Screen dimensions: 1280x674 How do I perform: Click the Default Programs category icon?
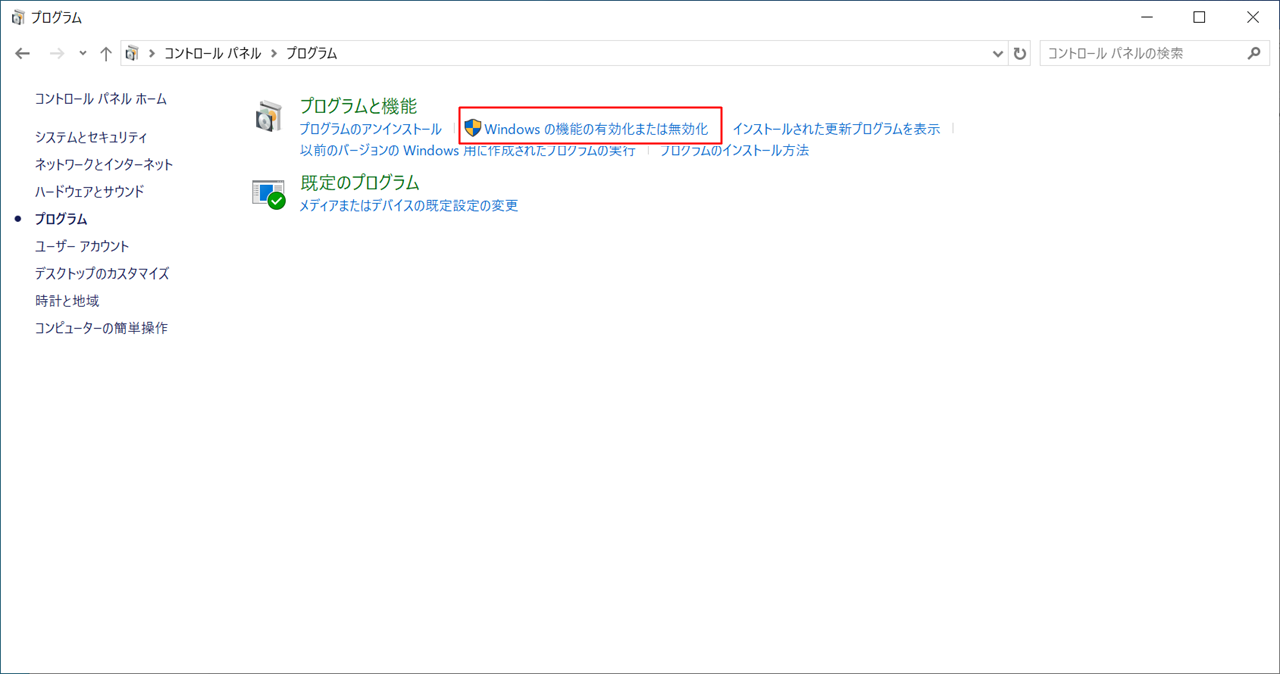[268, 194]
